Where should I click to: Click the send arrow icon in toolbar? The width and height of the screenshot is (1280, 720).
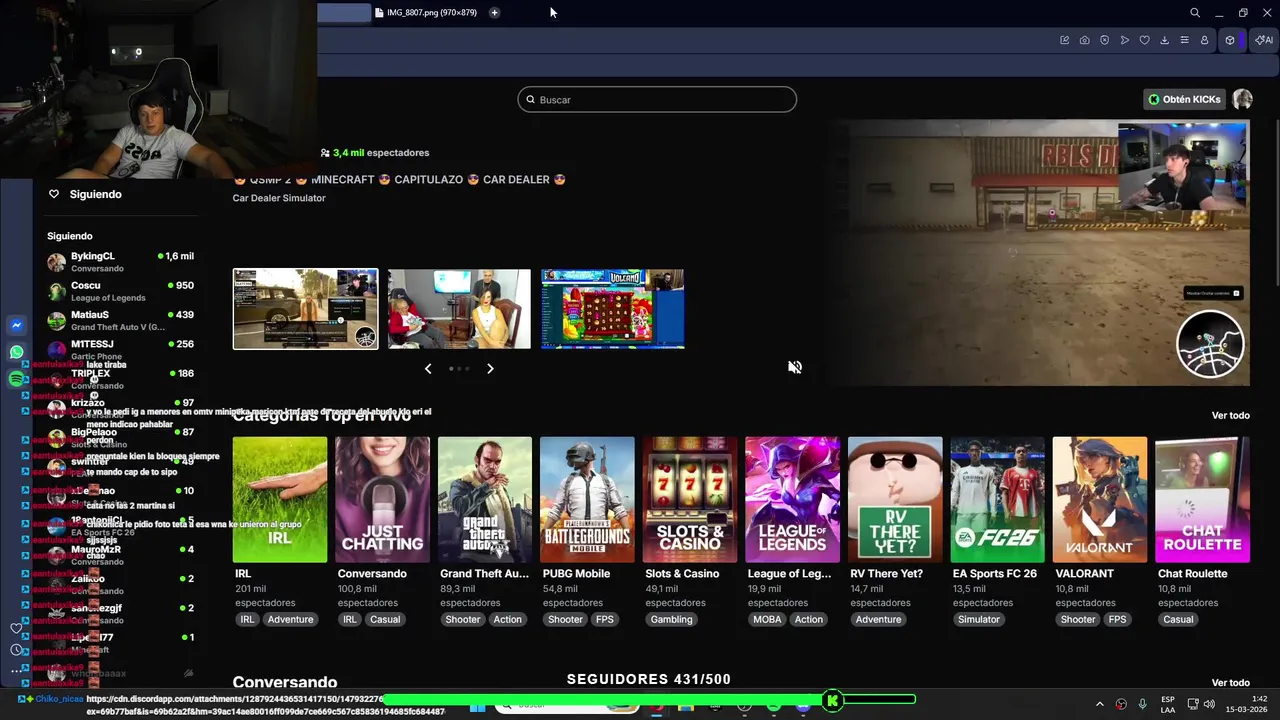[1125, 40]
